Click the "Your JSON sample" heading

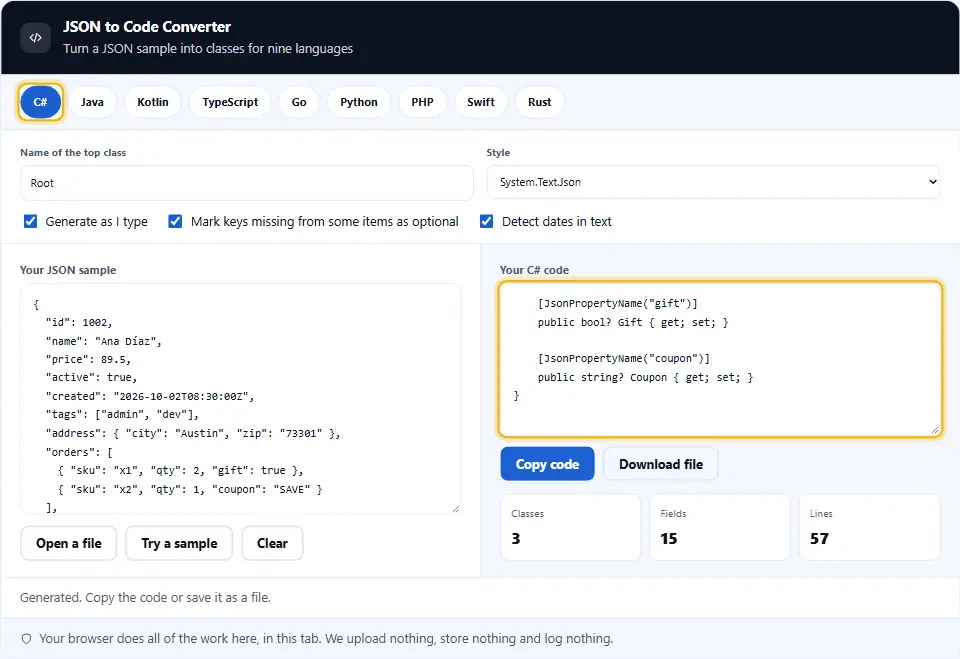[x=68, y=270]
